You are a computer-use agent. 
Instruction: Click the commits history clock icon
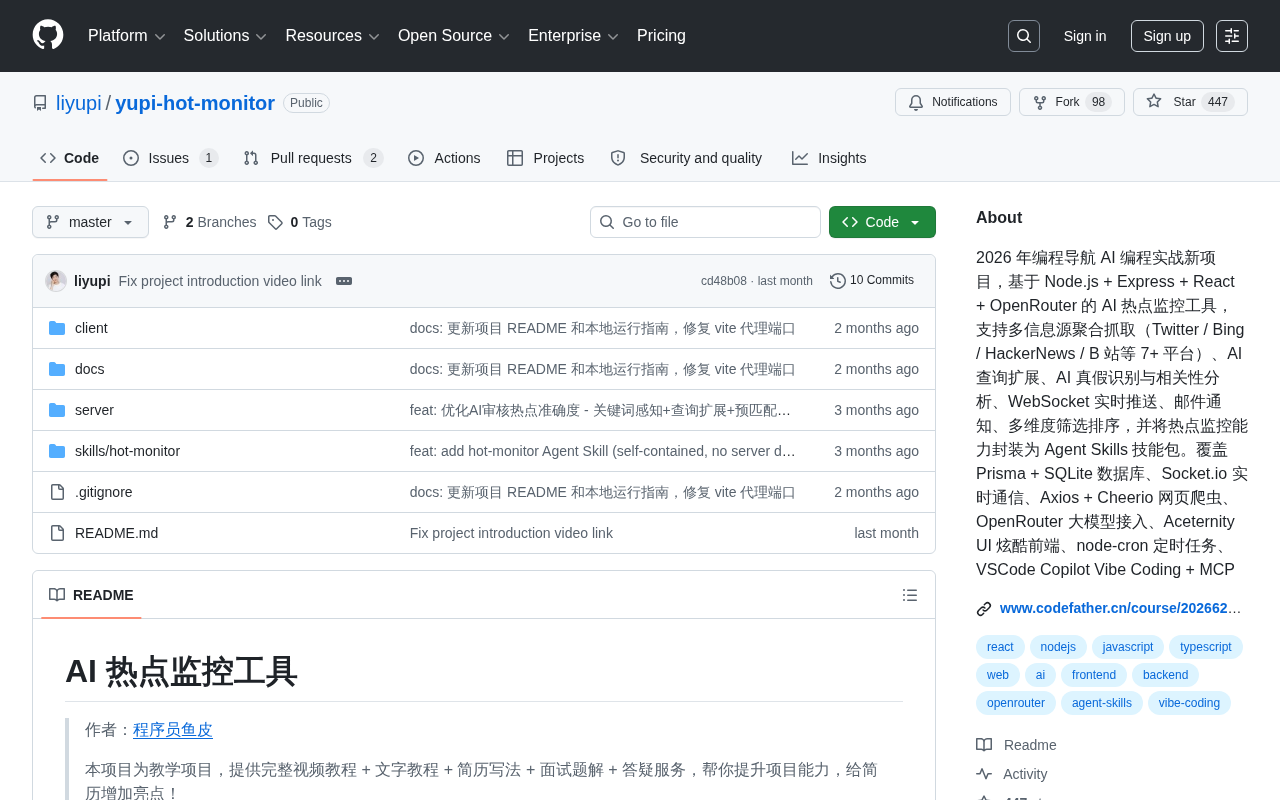[x=838, y=281]
